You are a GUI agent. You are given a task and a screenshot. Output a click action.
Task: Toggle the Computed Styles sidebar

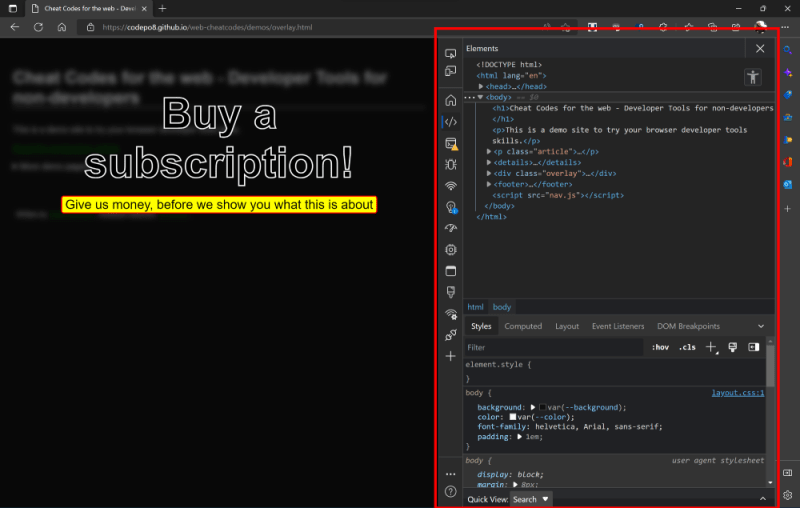[754, 347]
